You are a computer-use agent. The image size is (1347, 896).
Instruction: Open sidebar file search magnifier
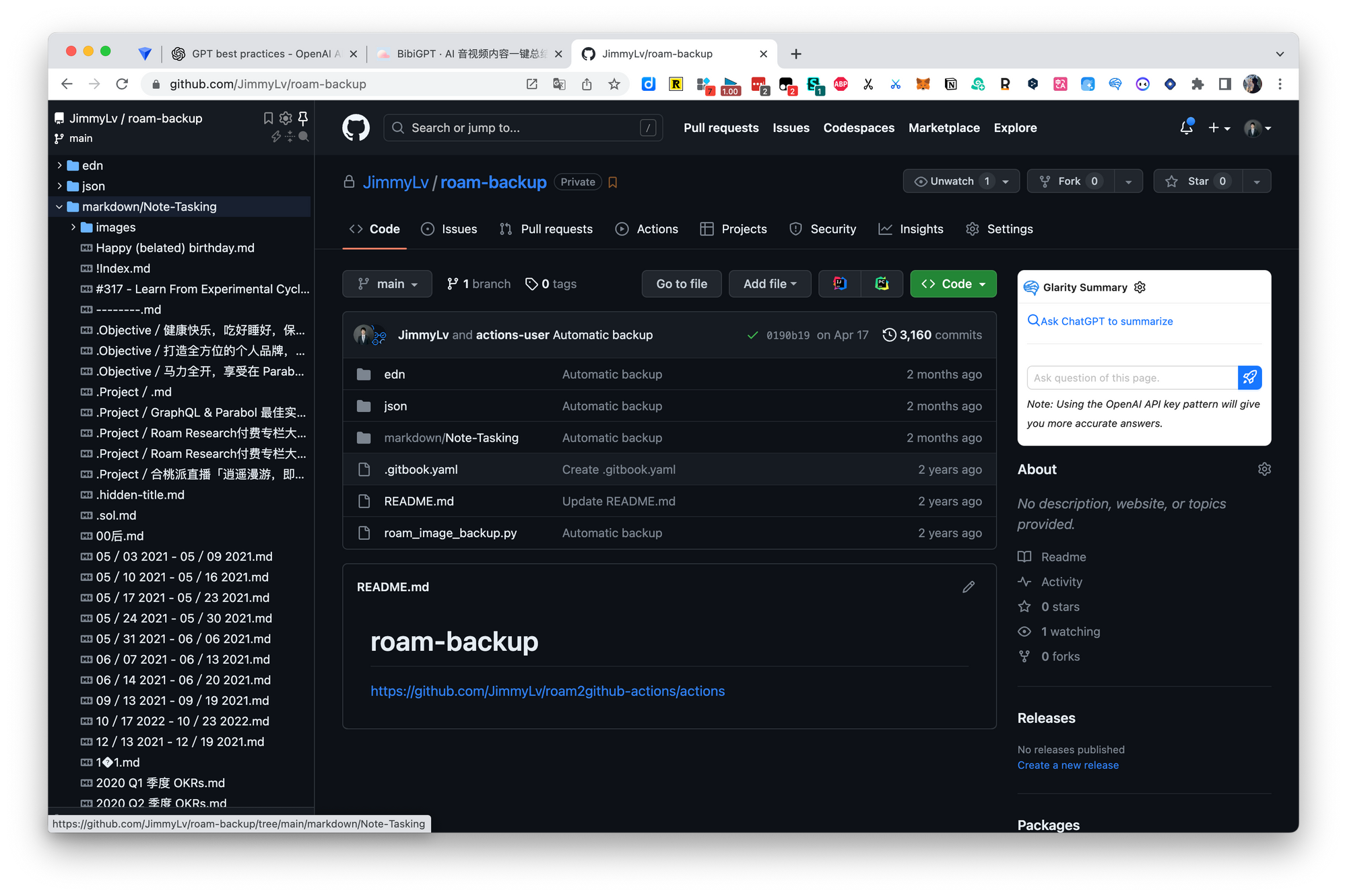click(x=304, y=137)
